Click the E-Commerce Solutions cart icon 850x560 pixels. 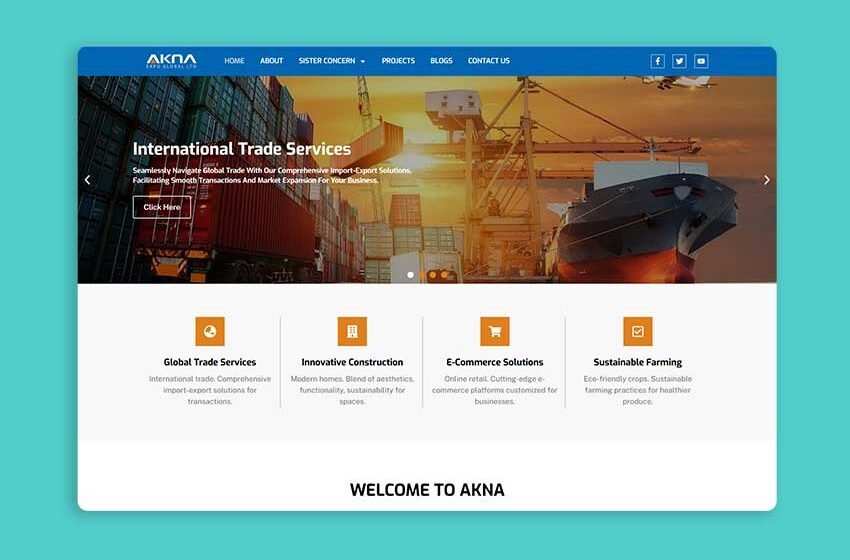[x=495, y=331]
